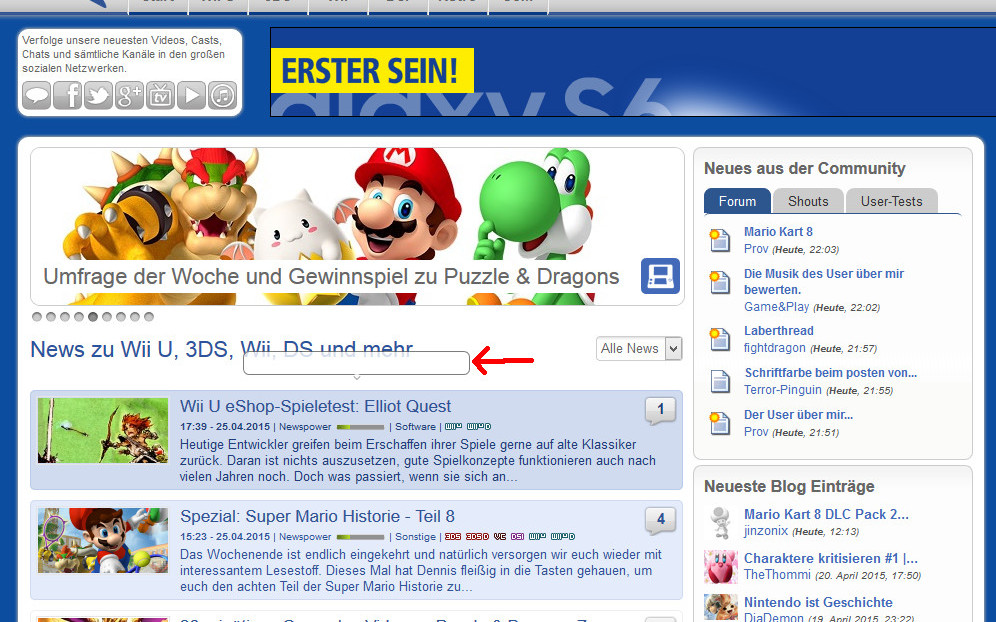Open Schriftfarbe beim posten von... thread
996x622 pixels.
coord(831,373)
